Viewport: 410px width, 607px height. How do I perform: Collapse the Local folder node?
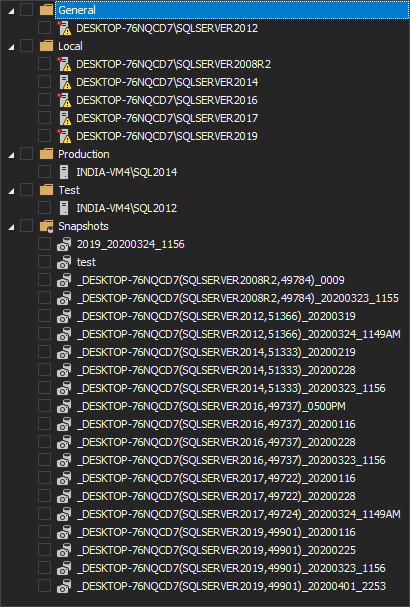click(11, 47)
